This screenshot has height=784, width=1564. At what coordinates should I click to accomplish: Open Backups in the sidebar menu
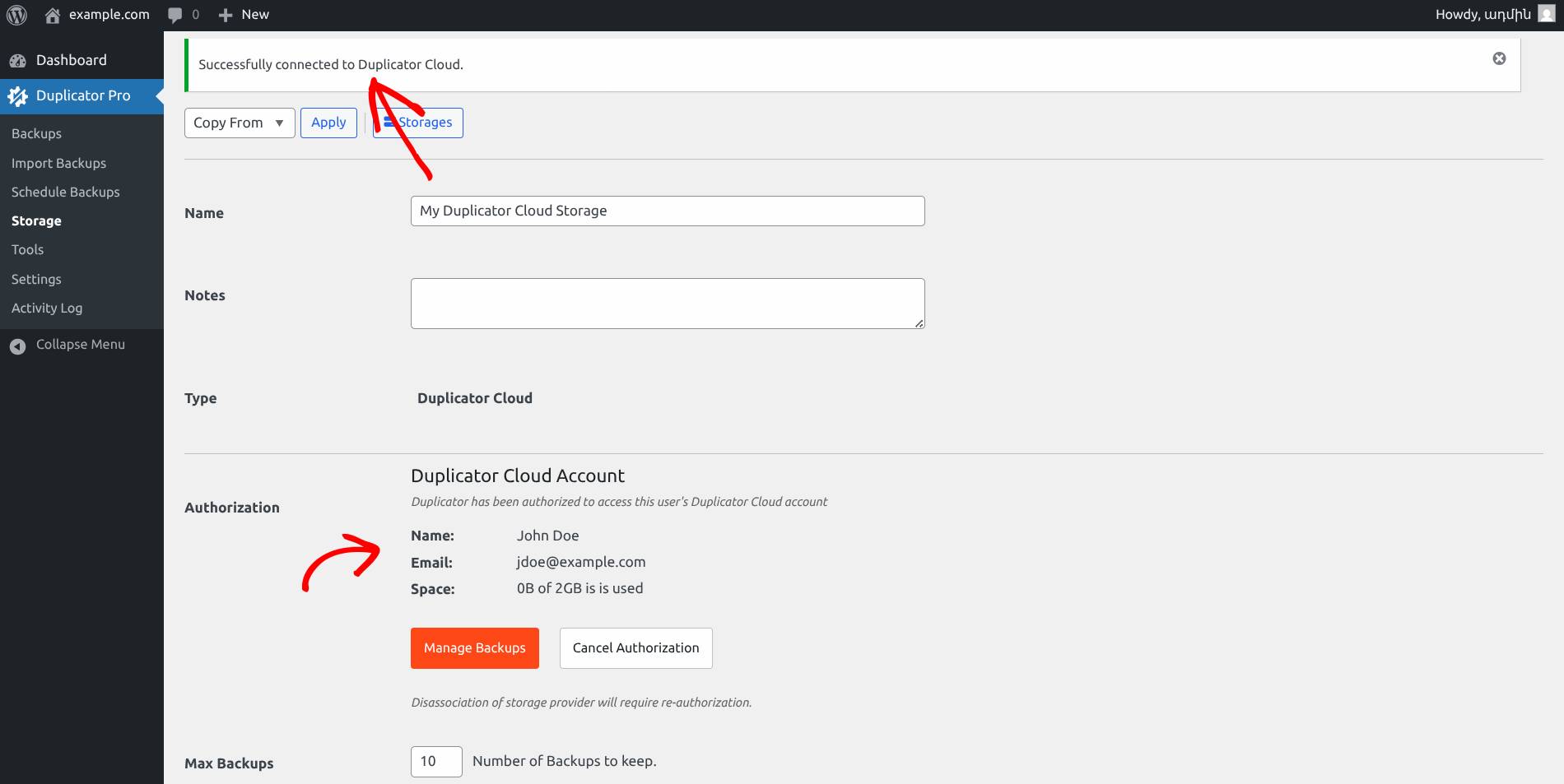(36, 134)
